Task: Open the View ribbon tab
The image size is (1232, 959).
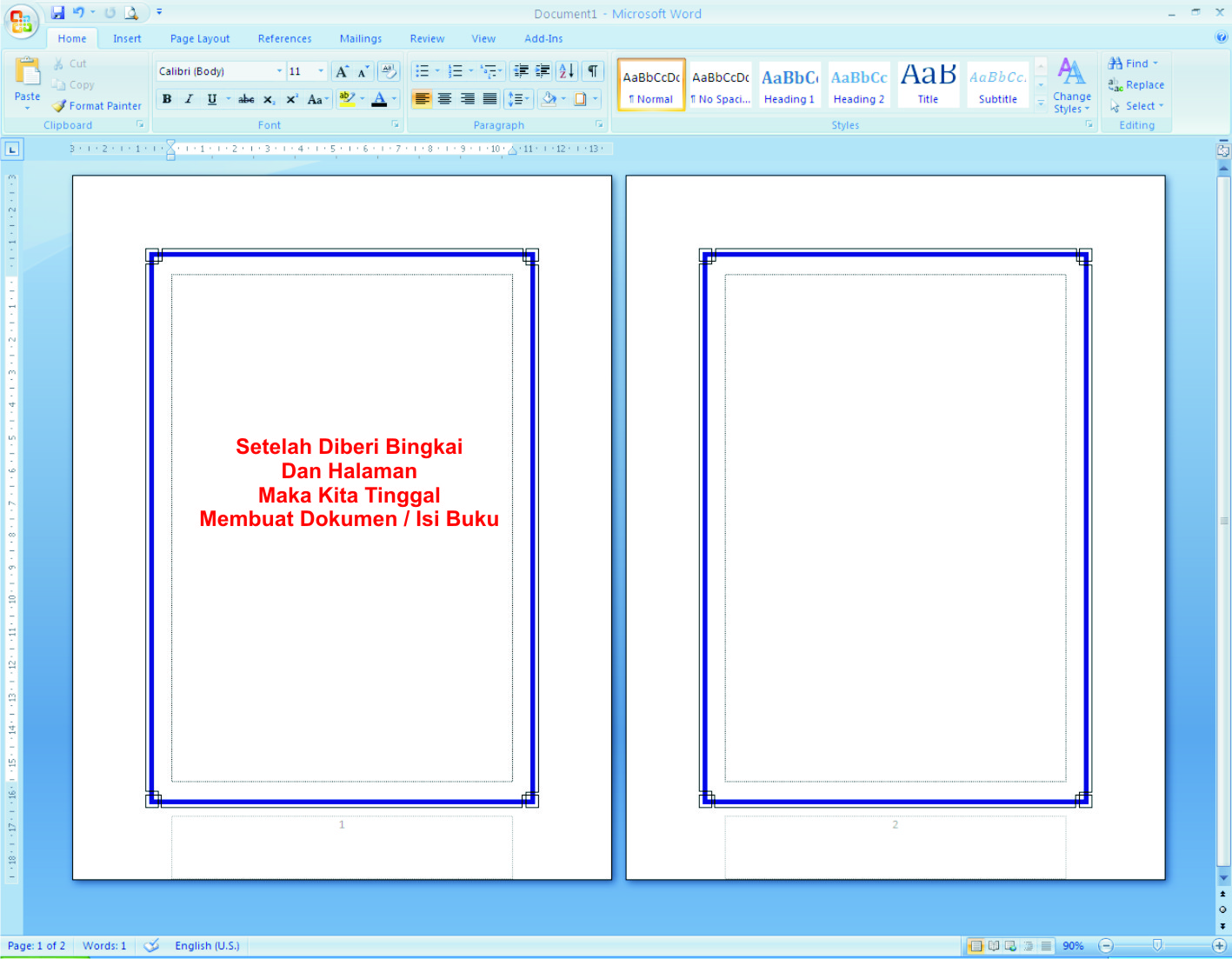Action: pyautogui.click(x=483, y=38)
